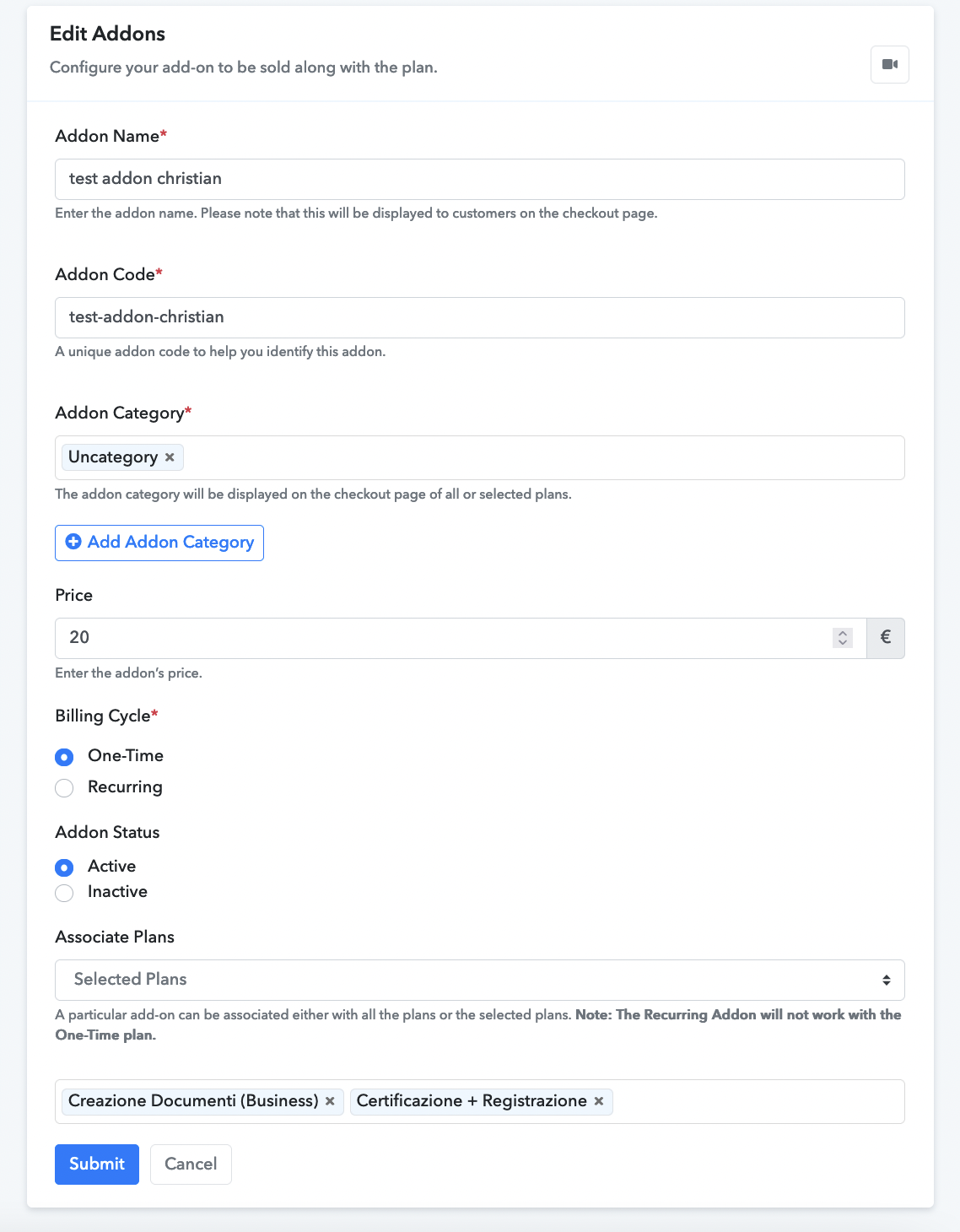Select Recurring billing cycle
This screenshot has width=960, height=1232.
pyautogui.click(x=64, y=788)
